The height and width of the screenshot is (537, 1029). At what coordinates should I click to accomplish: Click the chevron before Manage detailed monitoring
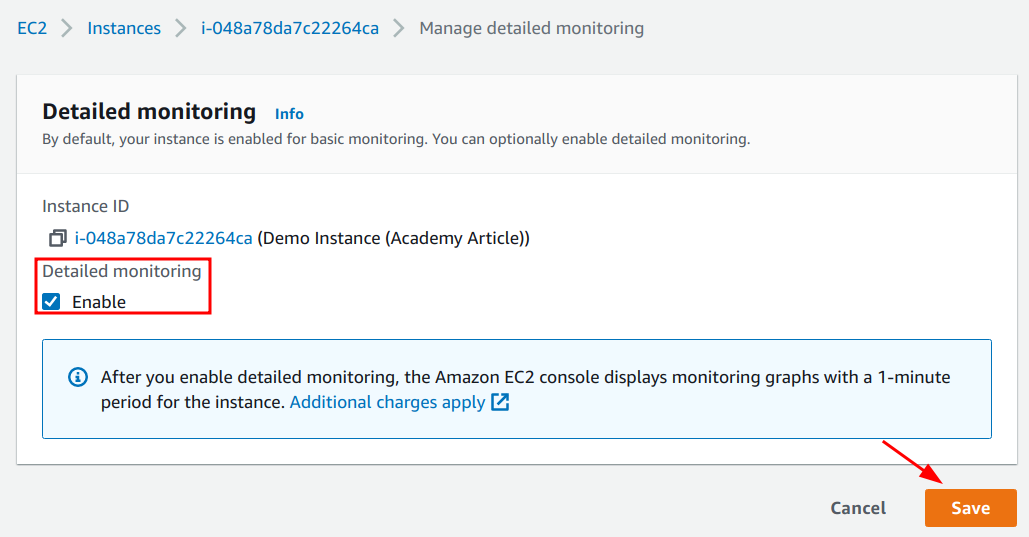(x=398, y=28)
